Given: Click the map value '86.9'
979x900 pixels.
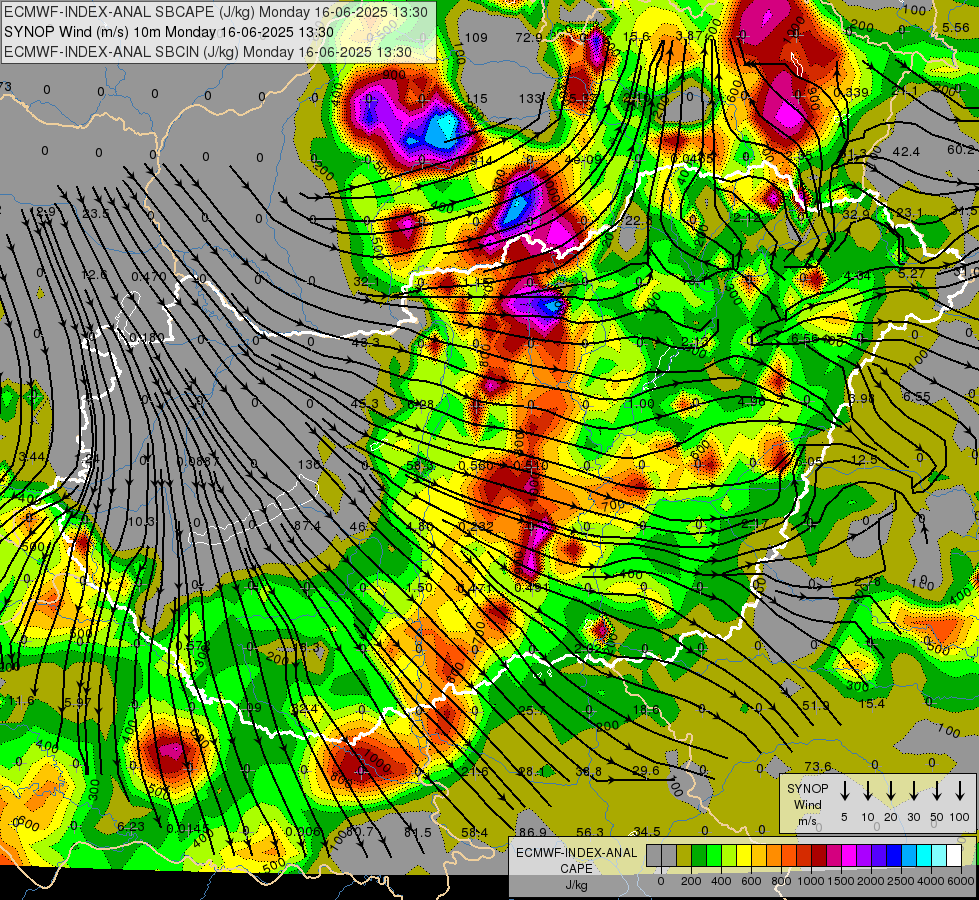Looking at the screenshot, I should (533, 833).
